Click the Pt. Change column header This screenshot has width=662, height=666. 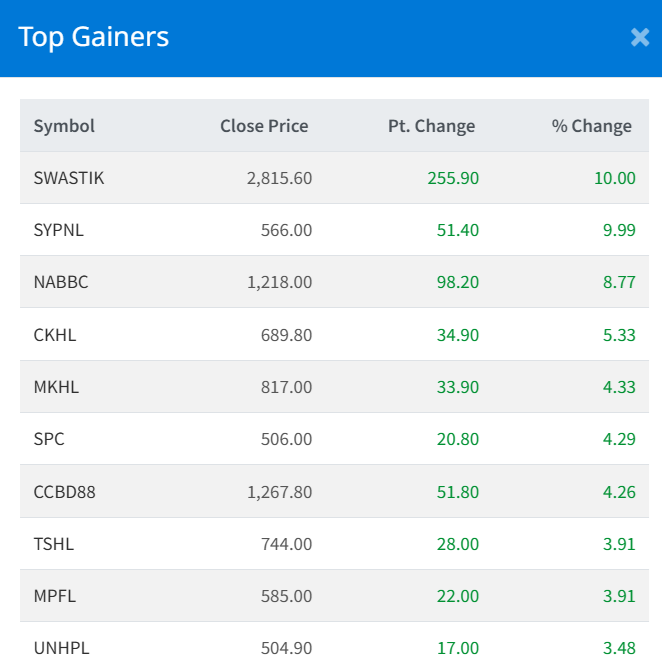(431, 126)
